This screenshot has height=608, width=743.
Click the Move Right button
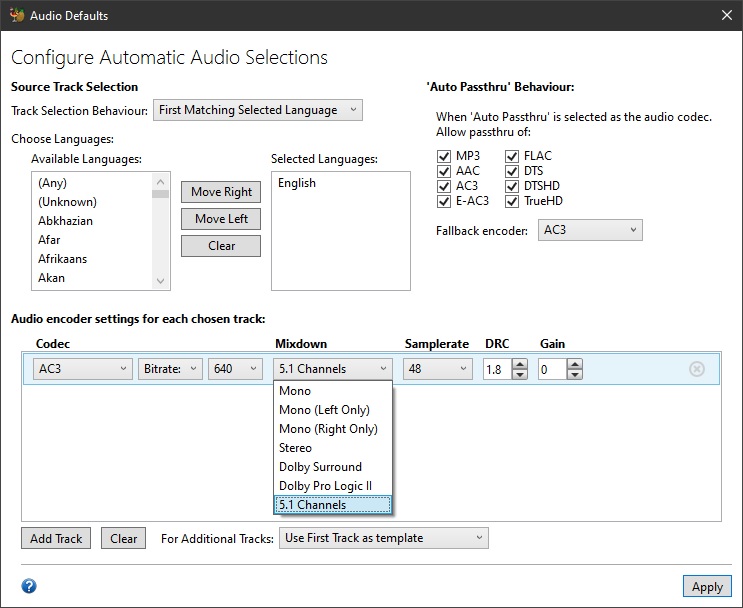coord(221,192)
